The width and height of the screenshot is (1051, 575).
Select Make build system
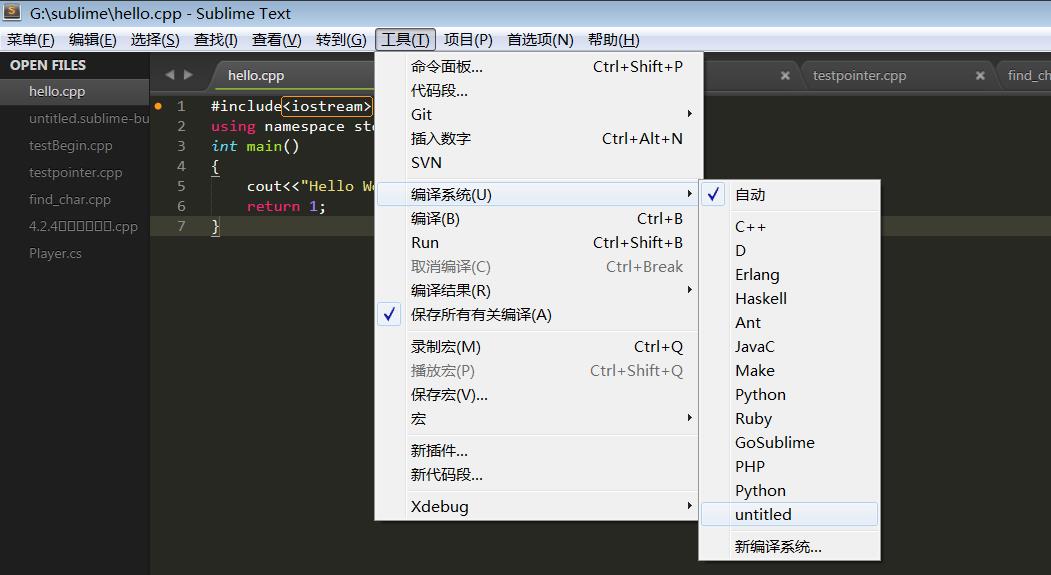(789, 371)
